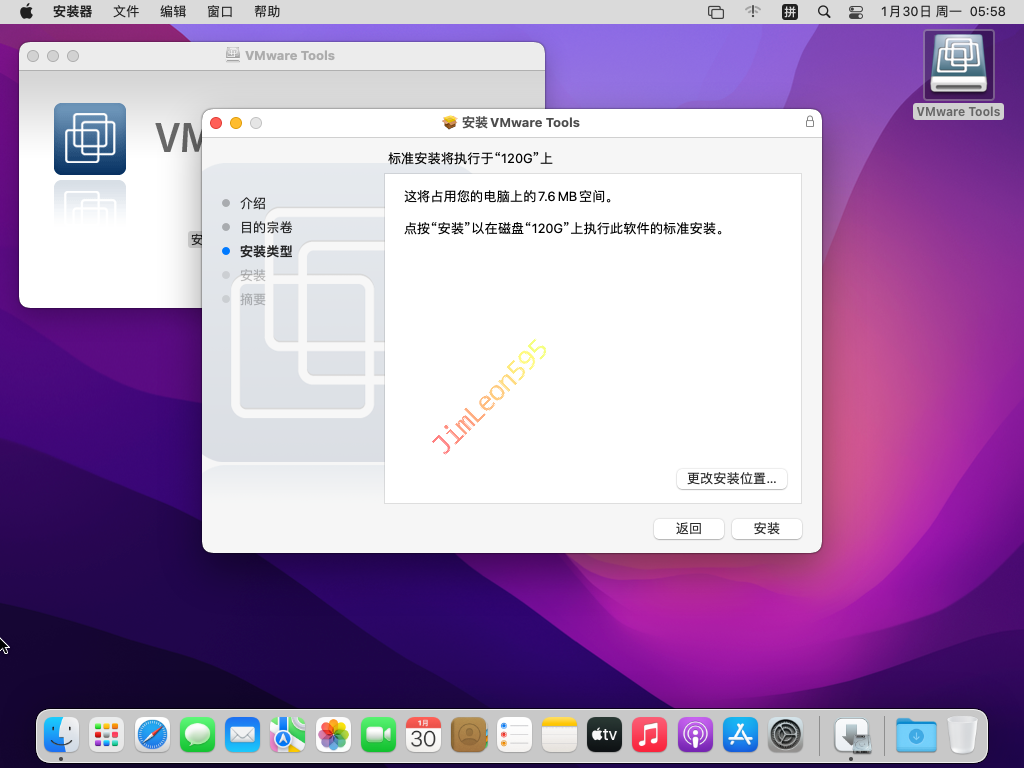This screenshot has width=1024, height=768.
Task: Open the 窗口 menu
Action: click(220, 12)
